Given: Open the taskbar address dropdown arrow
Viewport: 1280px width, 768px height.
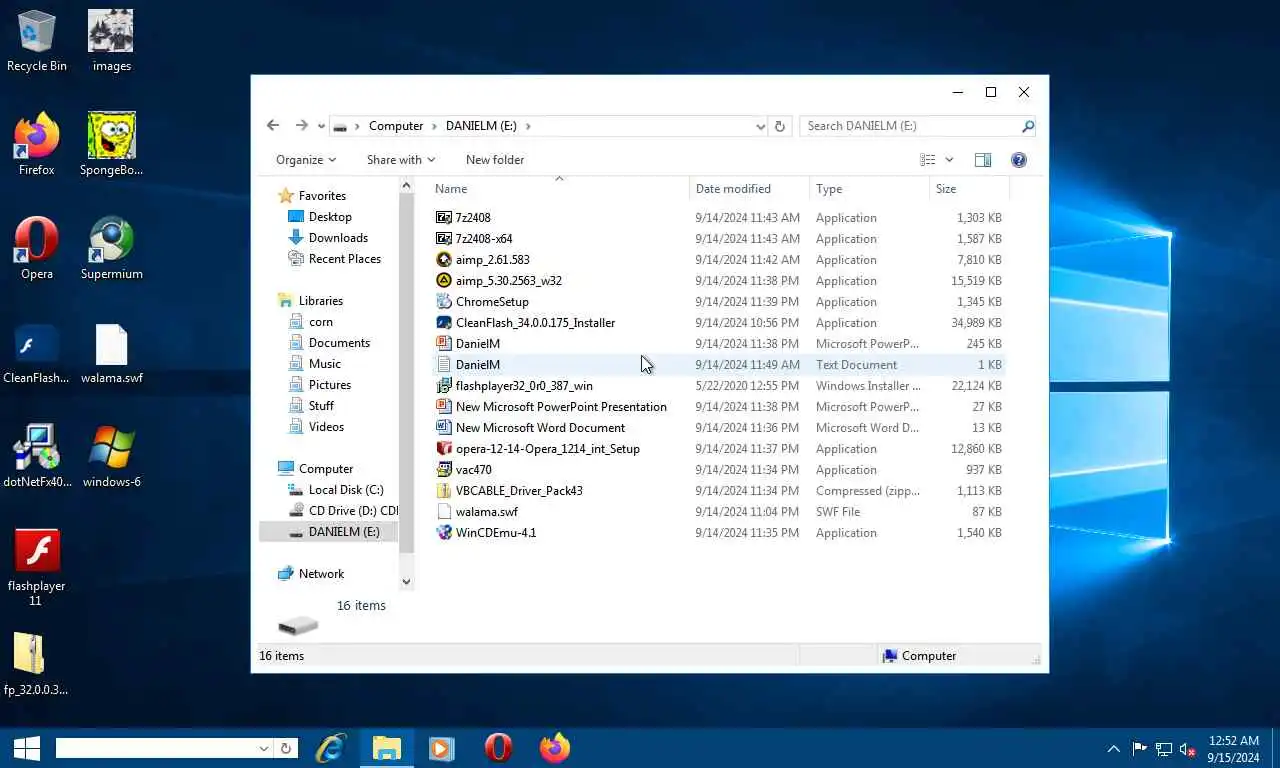Looking at the screenshot, I should 264,749.
